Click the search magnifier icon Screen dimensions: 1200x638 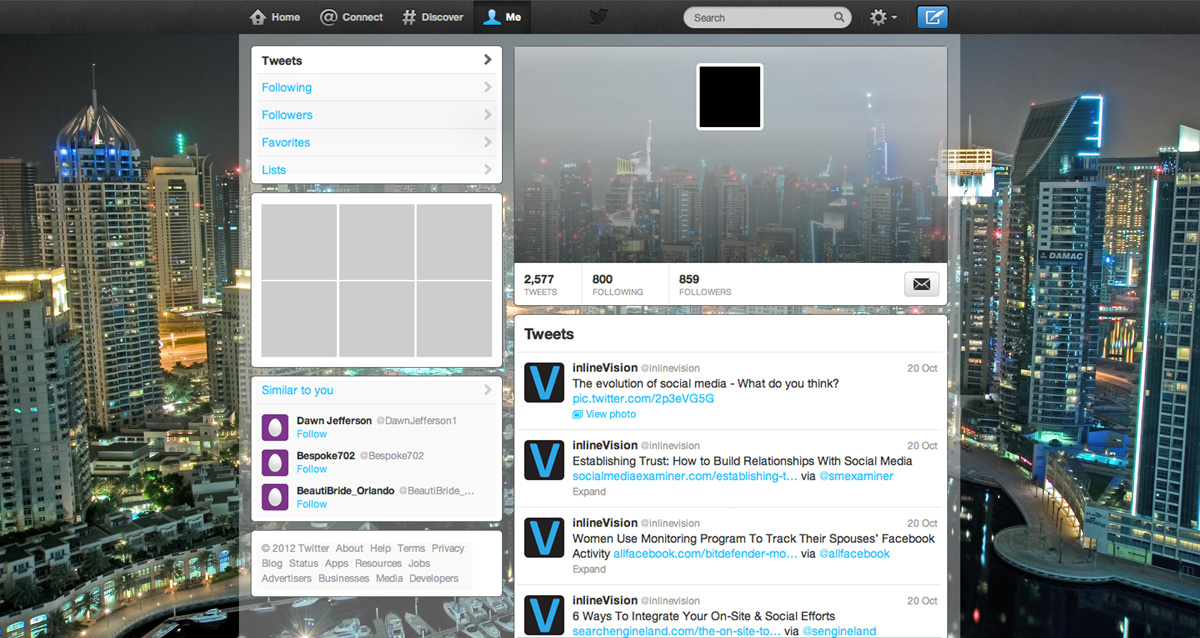pos(840,17)
